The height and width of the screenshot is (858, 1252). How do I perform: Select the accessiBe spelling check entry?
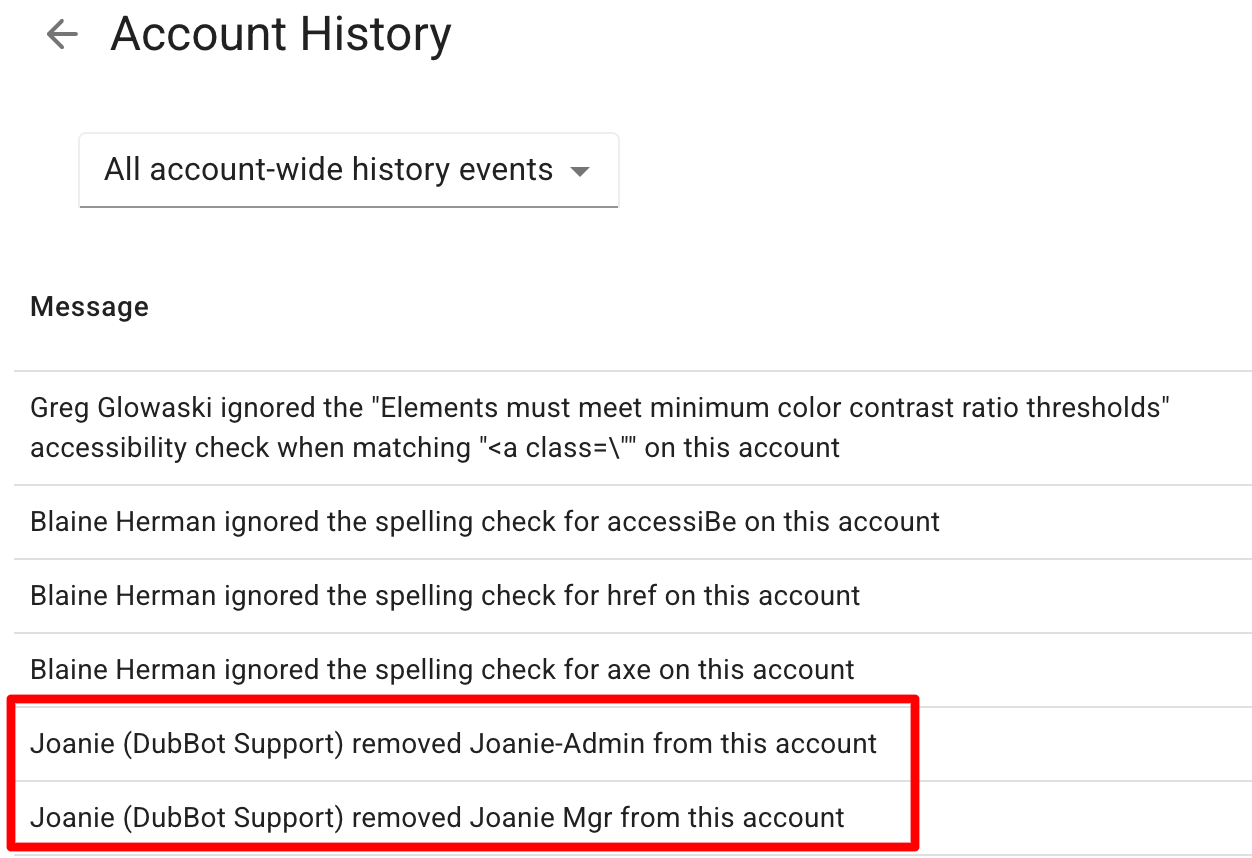[485, 521]
